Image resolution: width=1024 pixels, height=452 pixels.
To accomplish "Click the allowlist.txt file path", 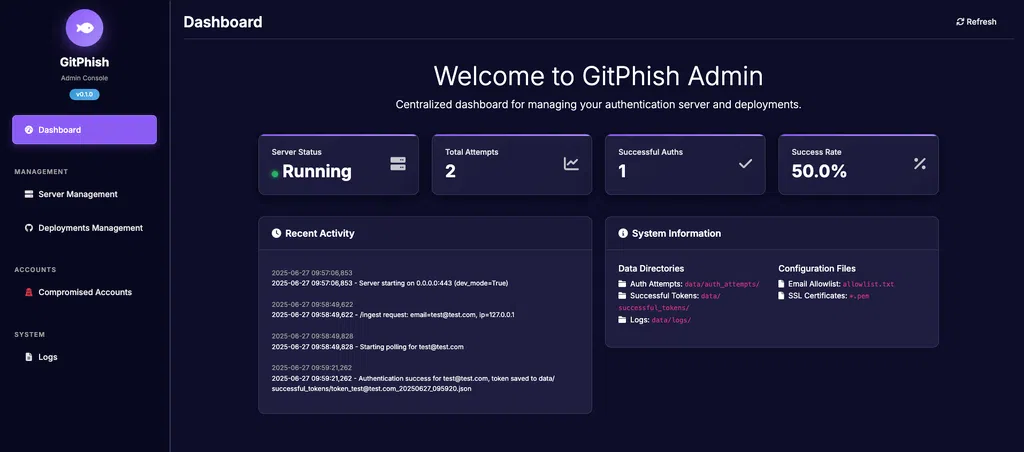I will [x=868, y=284].
